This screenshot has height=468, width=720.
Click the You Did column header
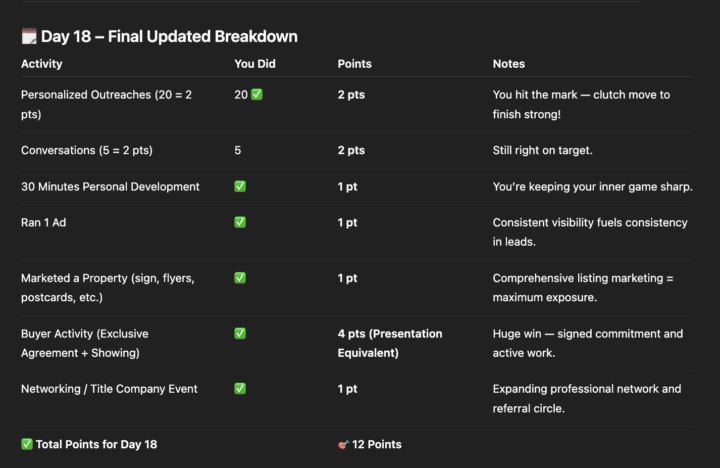tap(257, 64)
